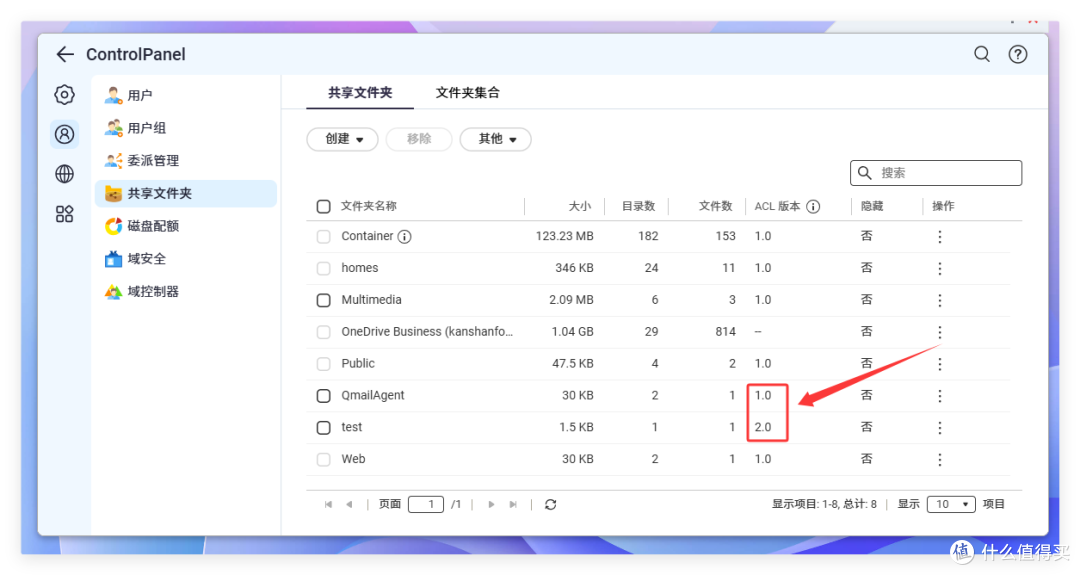
Task: Click the ACL 版本 info icon
Action: [813, 207]
